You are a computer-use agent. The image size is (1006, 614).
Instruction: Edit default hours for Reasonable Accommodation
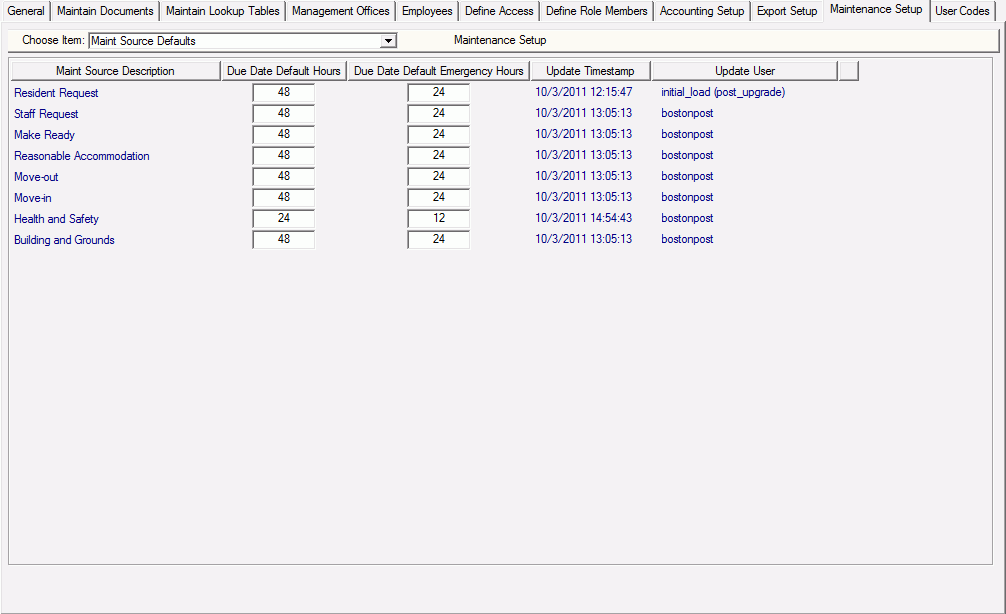pos(284,155)
